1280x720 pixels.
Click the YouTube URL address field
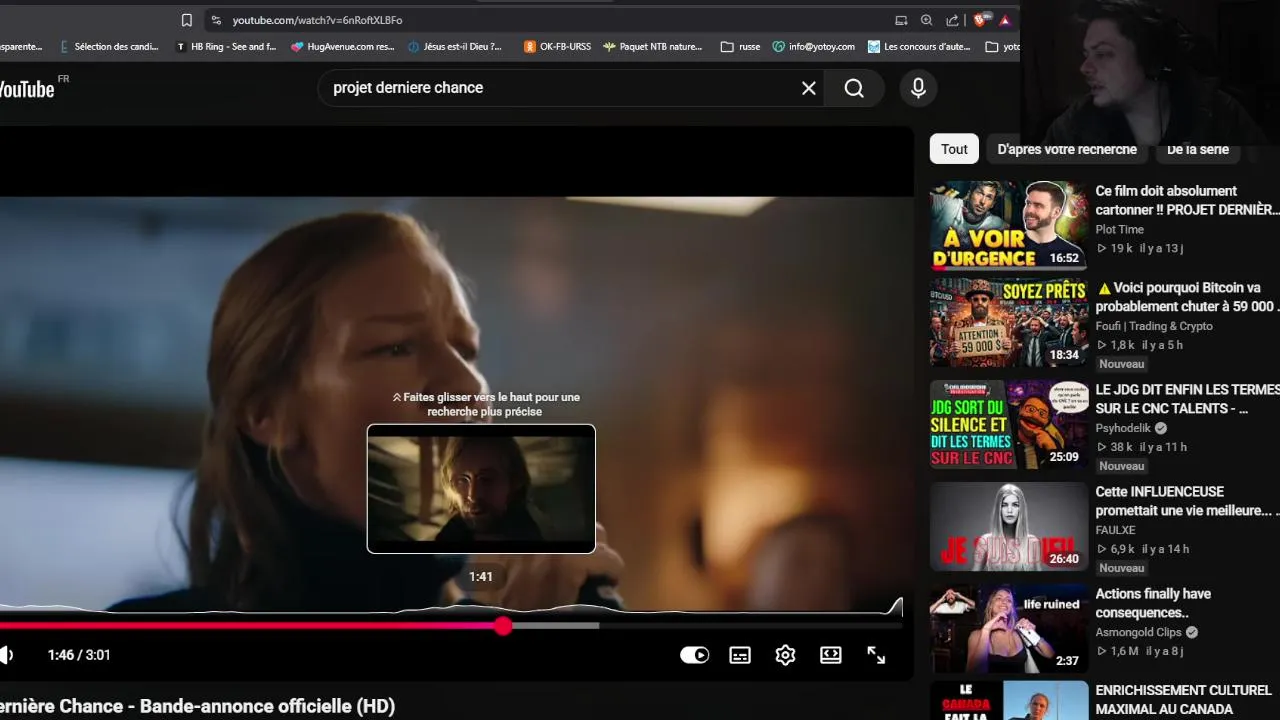tap(317, 20)
